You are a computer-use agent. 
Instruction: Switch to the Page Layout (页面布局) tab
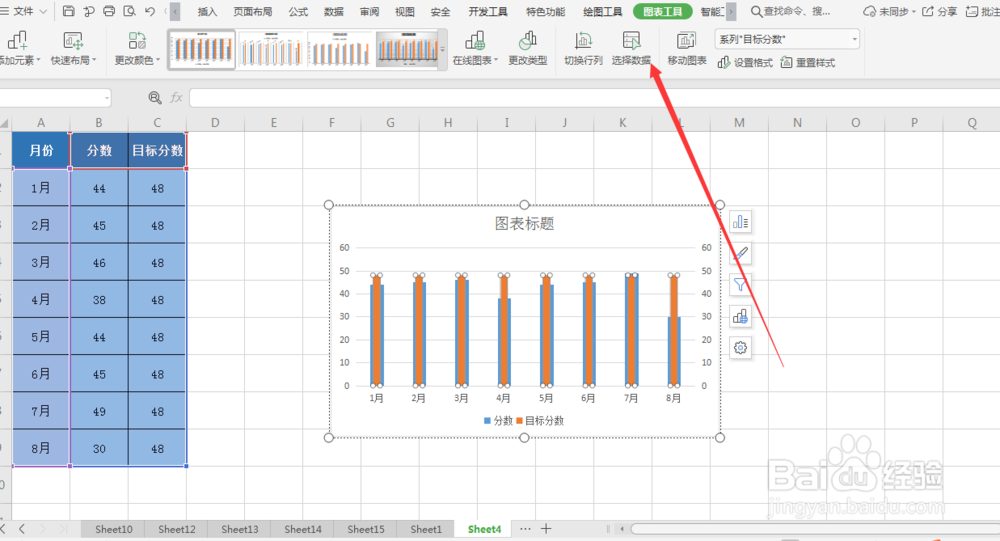coord(253,11)
